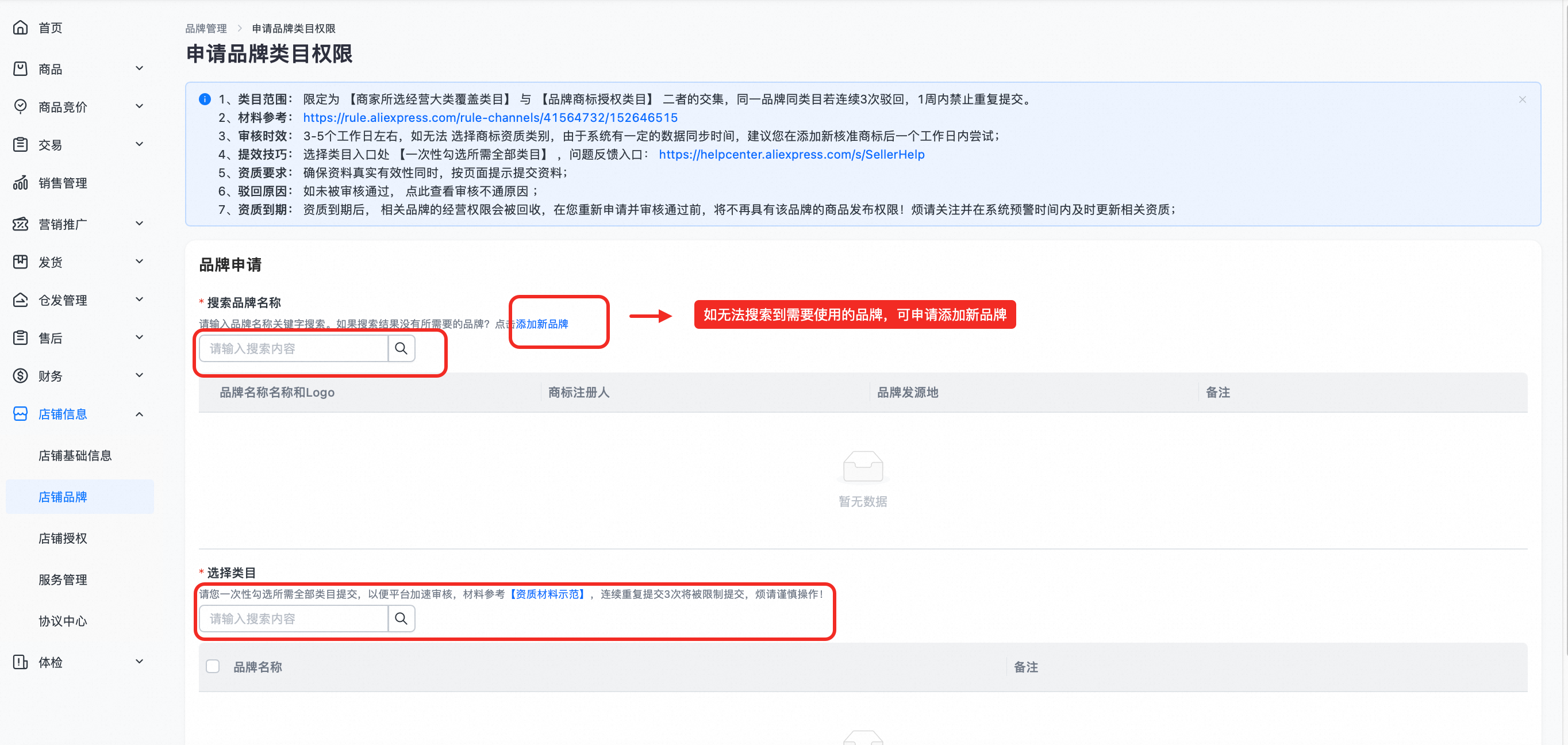This screenshot has height=745, width=1568.
Task: Open 店铺授权 submenu item
Action: (63, 538)
